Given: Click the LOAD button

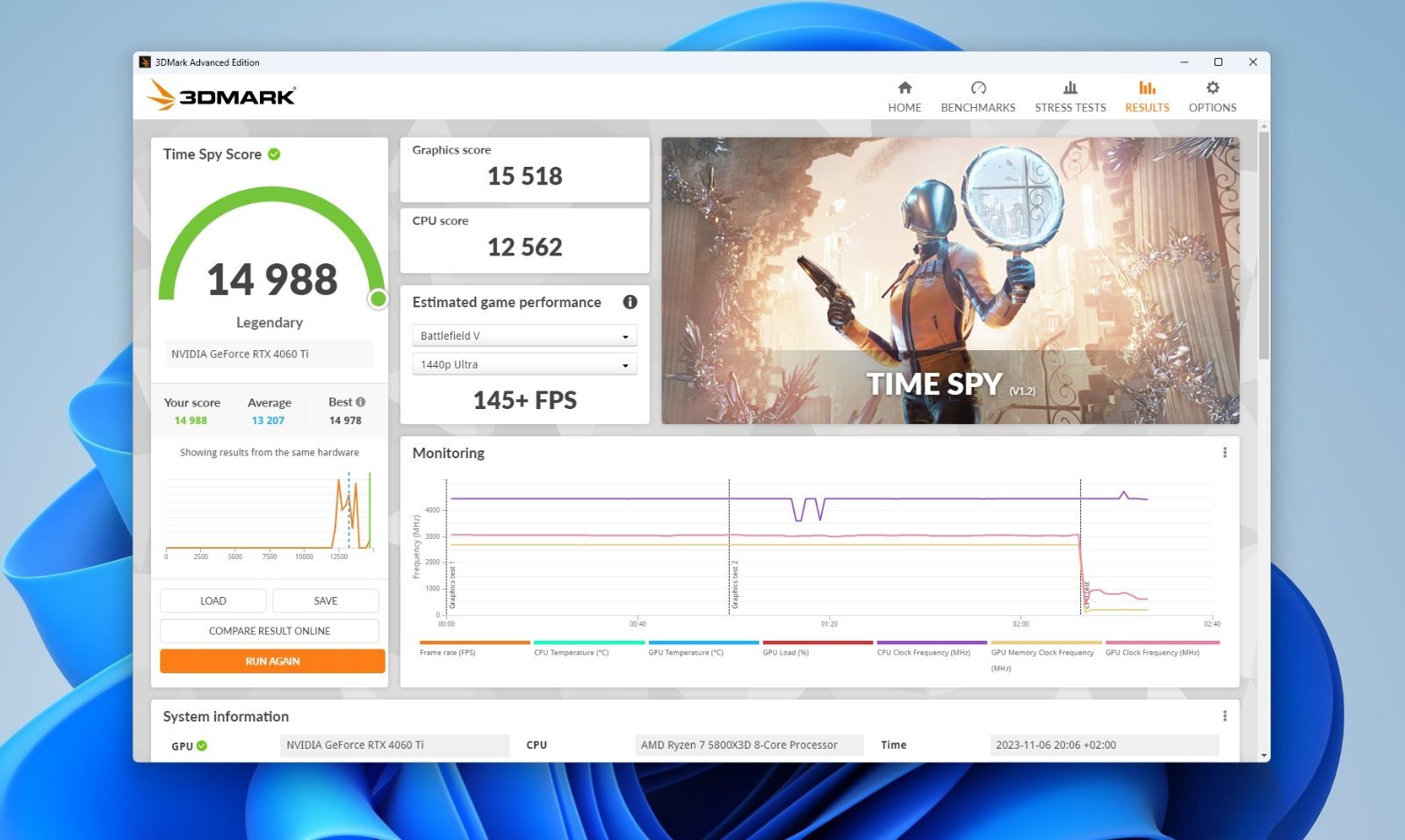Looking at the screenshot, I should 213,601.
